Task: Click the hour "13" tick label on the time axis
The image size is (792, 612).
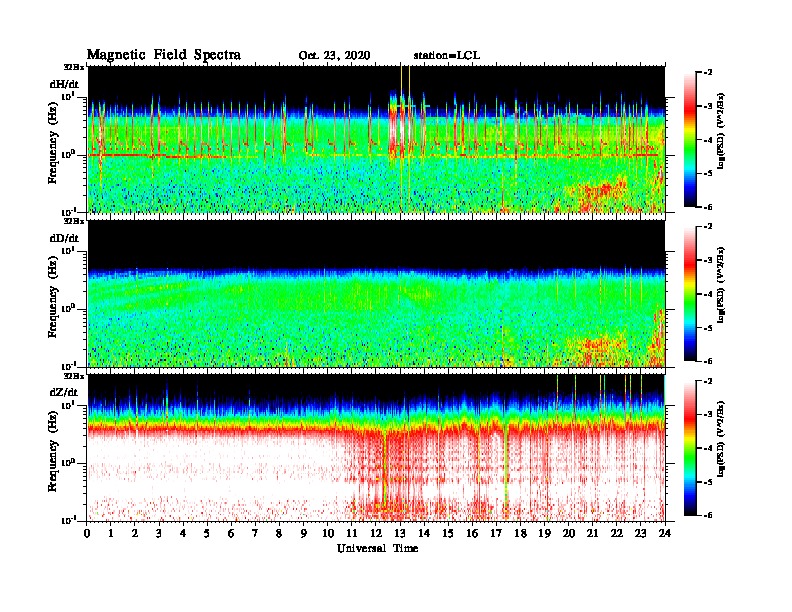Action: [x=400, y=533]
